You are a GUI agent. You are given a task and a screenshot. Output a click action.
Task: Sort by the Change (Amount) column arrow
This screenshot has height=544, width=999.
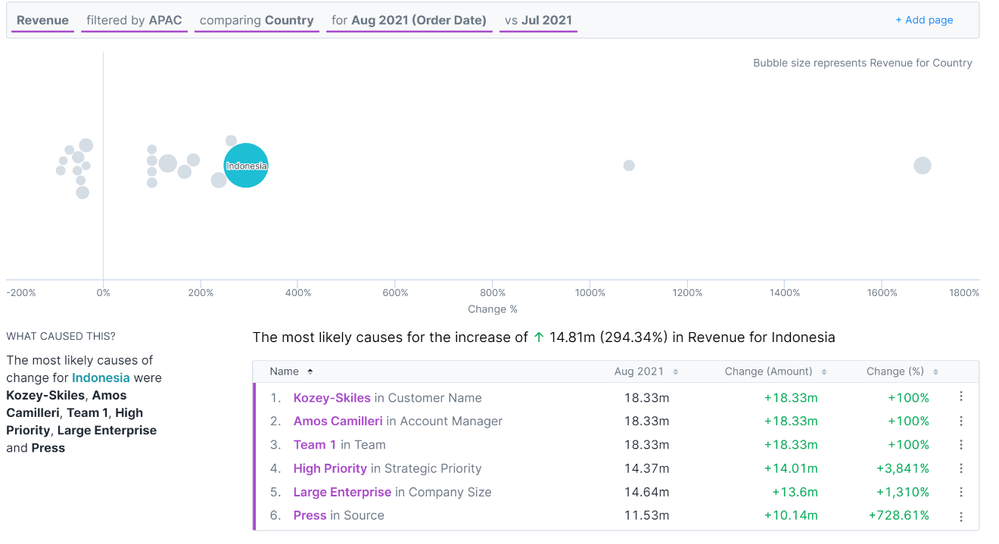click(824, 372)
